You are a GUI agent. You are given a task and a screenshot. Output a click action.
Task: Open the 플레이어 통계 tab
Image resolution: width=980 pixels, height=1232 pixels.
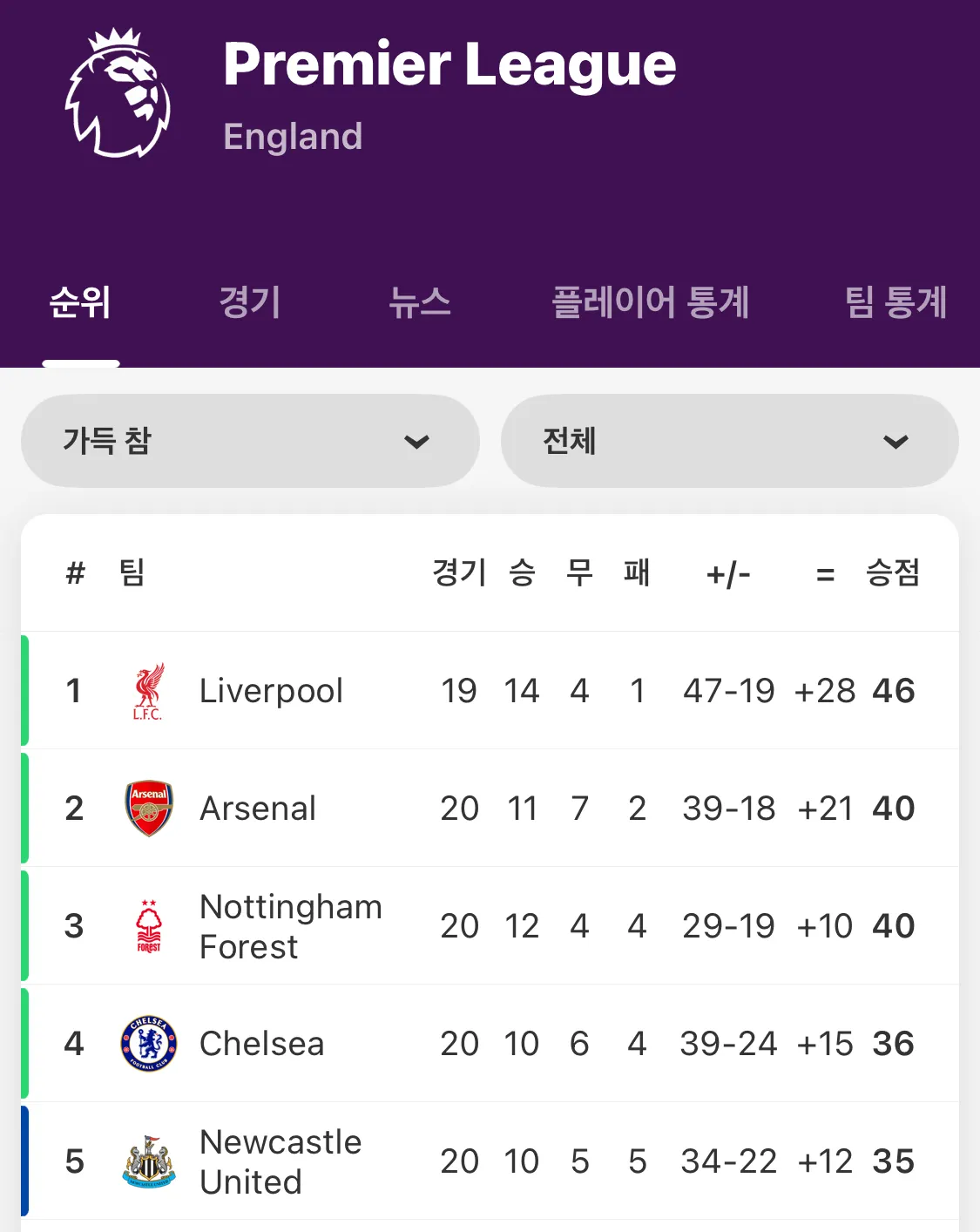(x=651, y=302)
